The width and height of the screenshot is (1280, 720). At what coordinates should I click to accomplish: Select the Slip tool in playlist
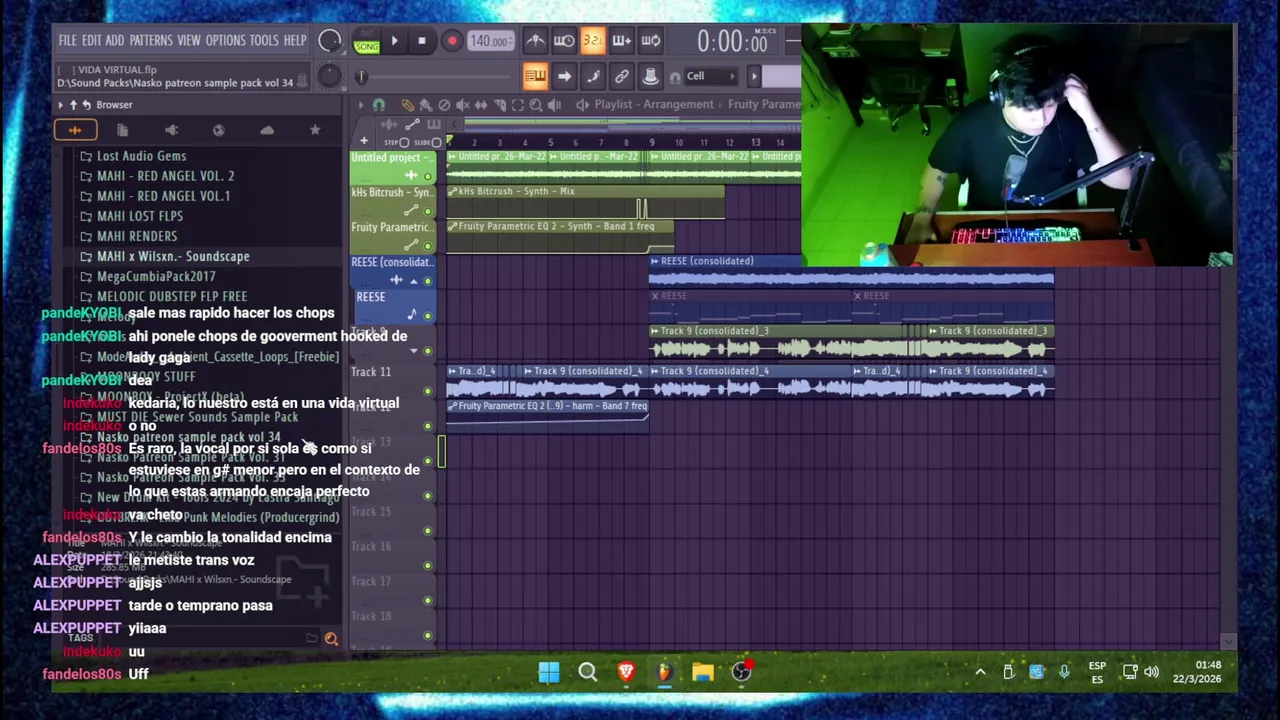click(x=481, y=105)
